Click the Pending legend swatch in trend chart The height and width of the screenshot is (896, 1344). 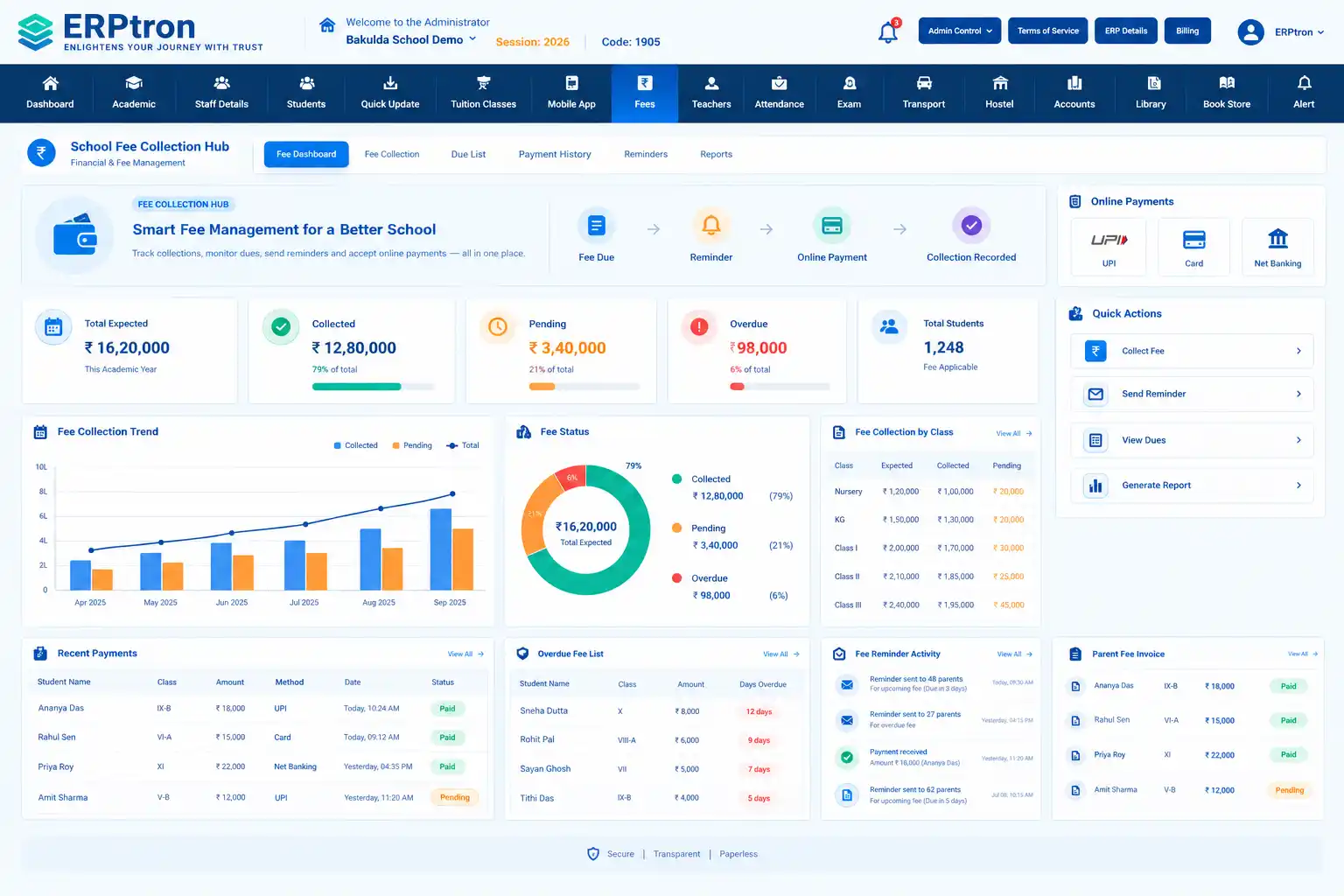pos(396,445)
